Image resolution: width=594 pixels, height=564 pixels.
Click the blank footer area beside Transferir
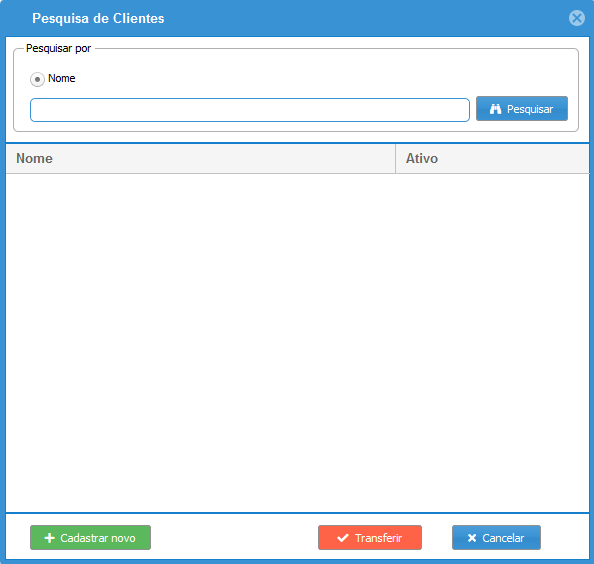(x=234, y=537)
